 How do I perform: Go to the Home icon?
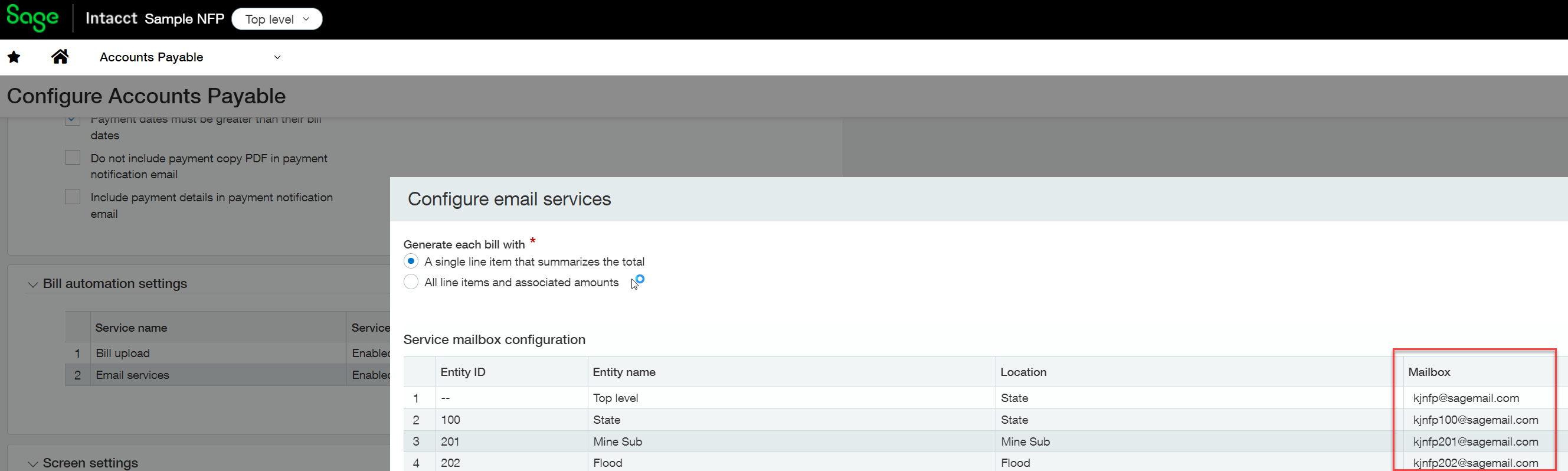point(60,57)
